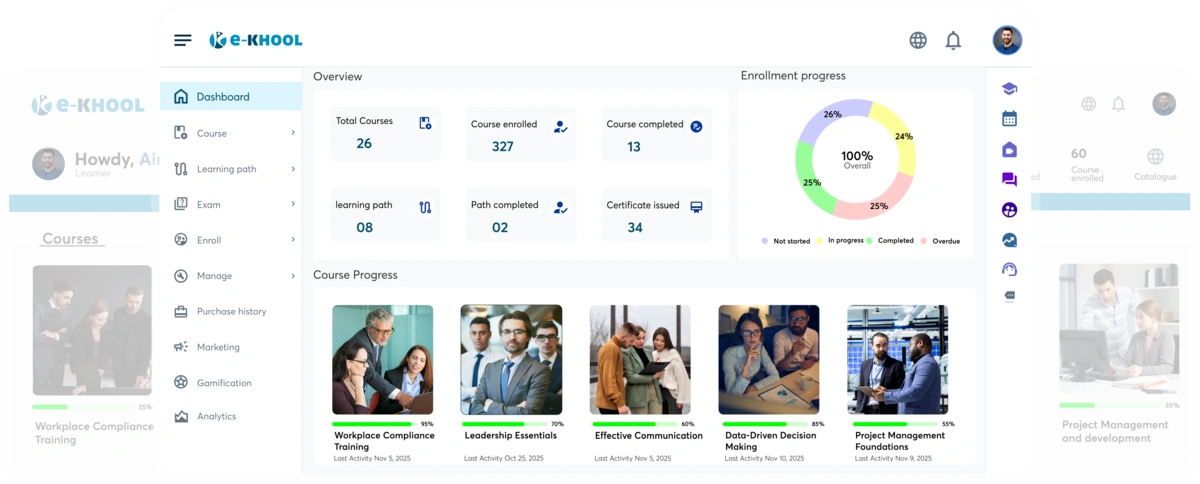Click the purple chat bubbles icon

[1009, 180]
